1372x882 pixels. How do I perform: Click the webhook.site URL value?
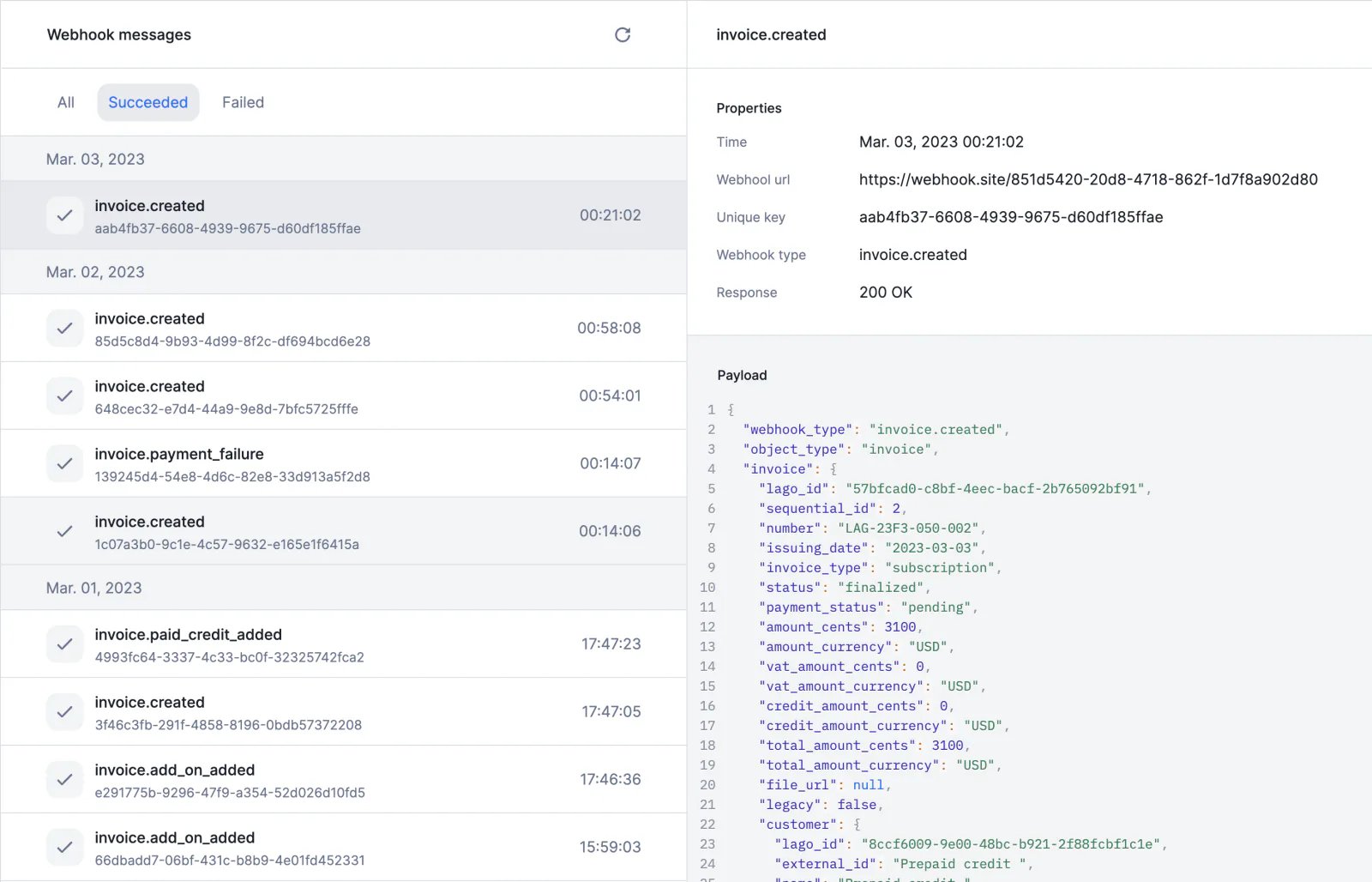pyautogui.click(x=1088, y=179)
